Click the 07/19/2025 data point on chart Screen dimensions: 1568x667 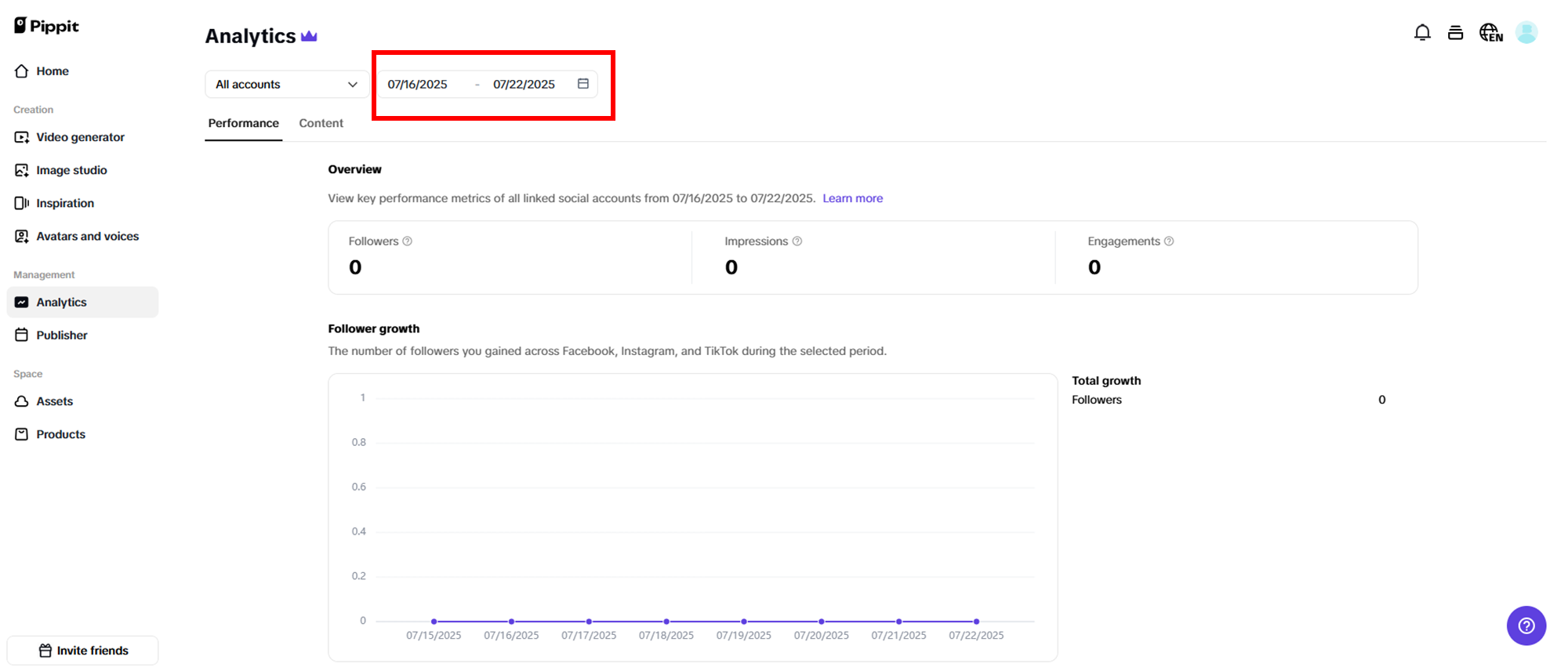744,622
